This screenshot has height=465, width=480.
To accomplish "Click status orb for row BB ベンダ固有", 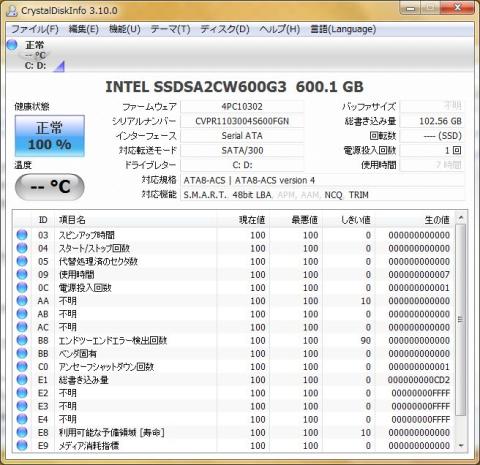I will point(22,353).
